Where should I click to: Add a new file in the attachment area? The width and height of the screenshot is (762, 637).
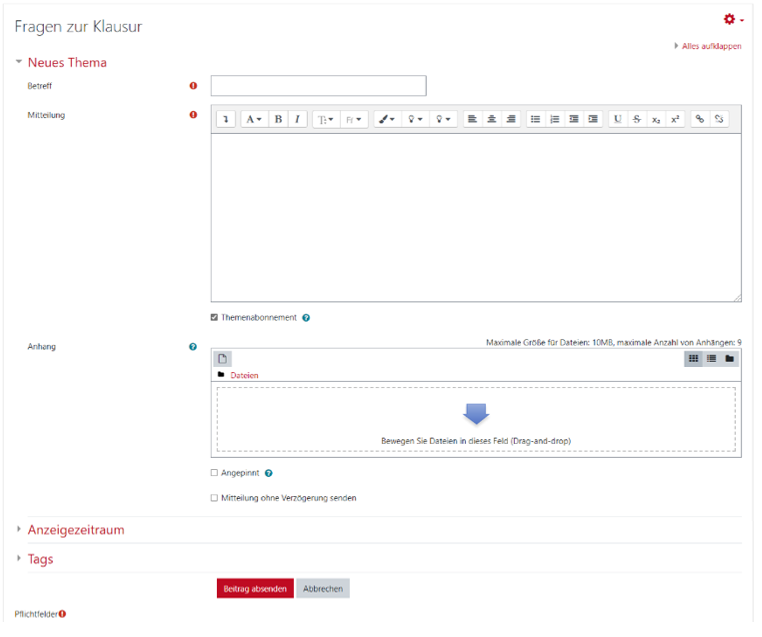tap(223, 358)
